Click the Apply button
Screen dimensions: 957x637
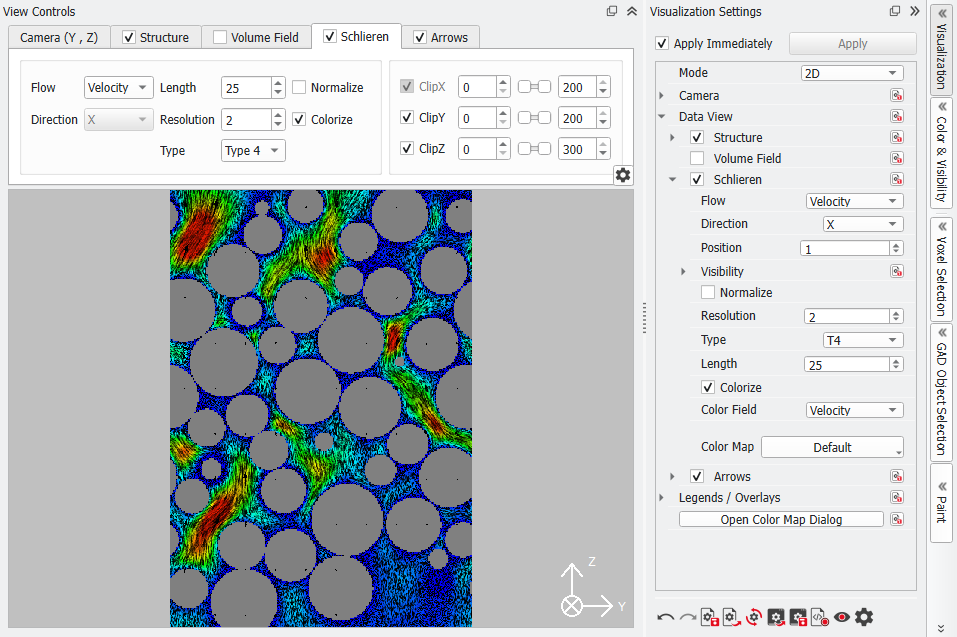tap(853, 43)
